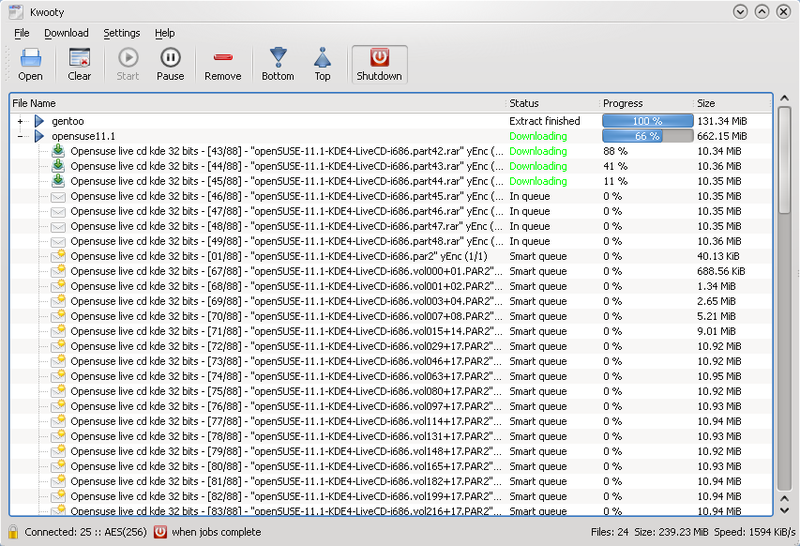Toggle the Shutdown toolbar button
This screenshot has width=800, height=546.
[x=379, y=64]
